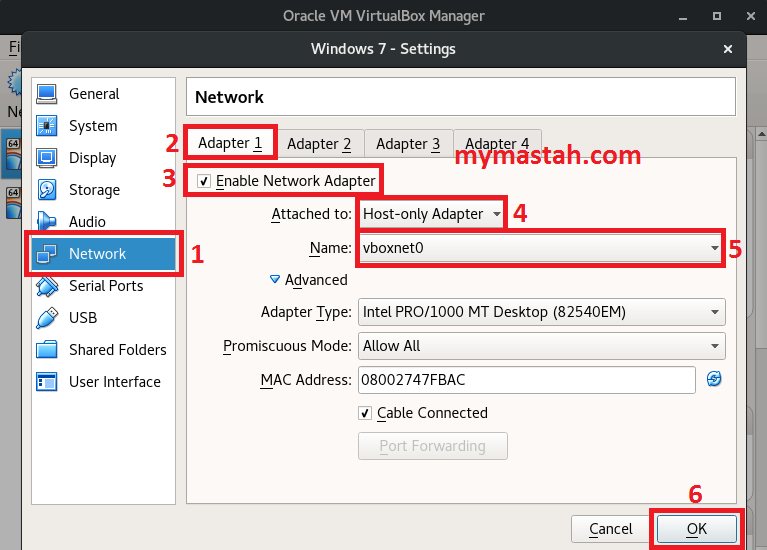
Task: Switch to the Adapter 1 tab
Action: click(230, 143)
